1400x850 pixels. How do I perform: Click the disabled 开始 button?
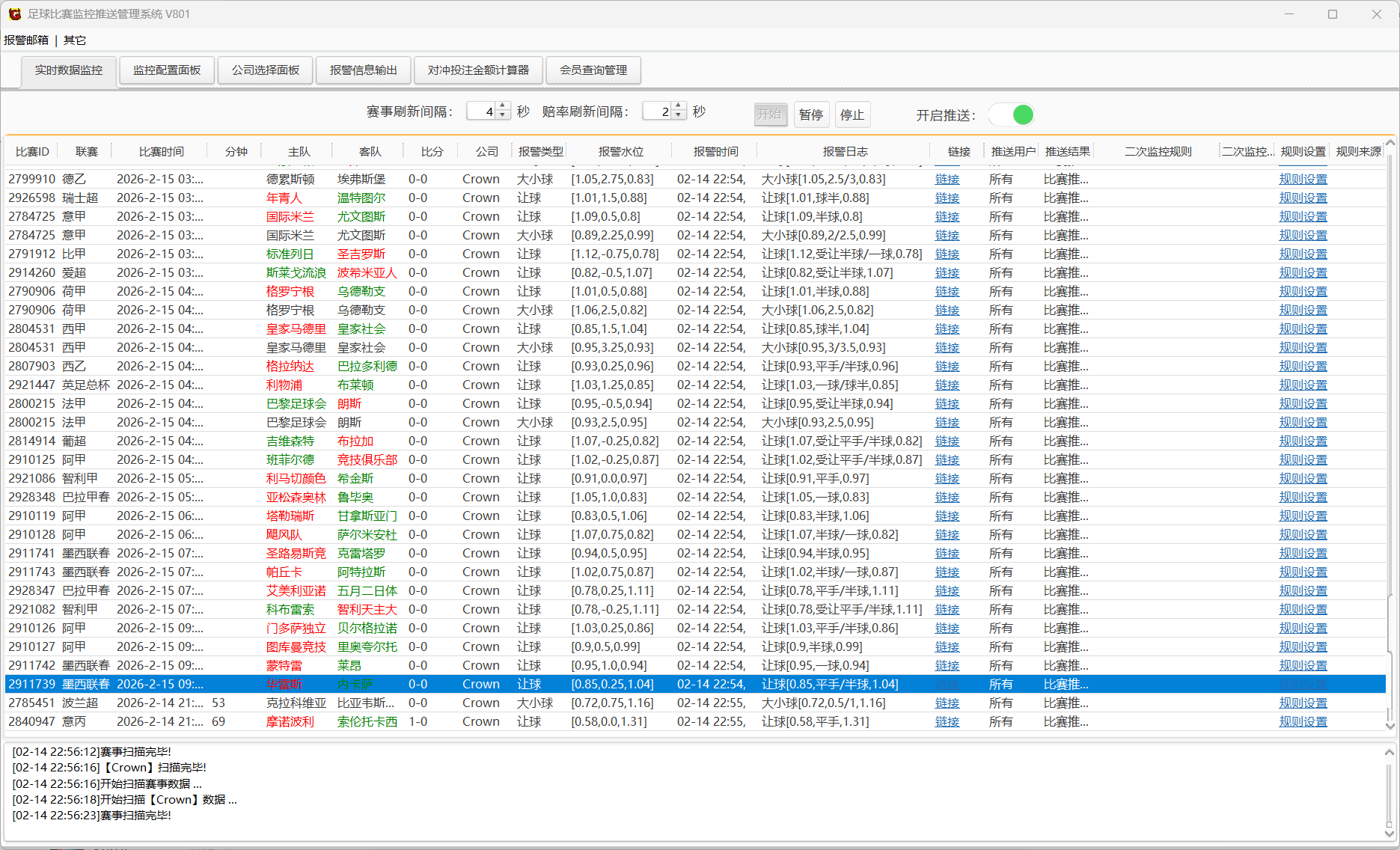[770, 114]
